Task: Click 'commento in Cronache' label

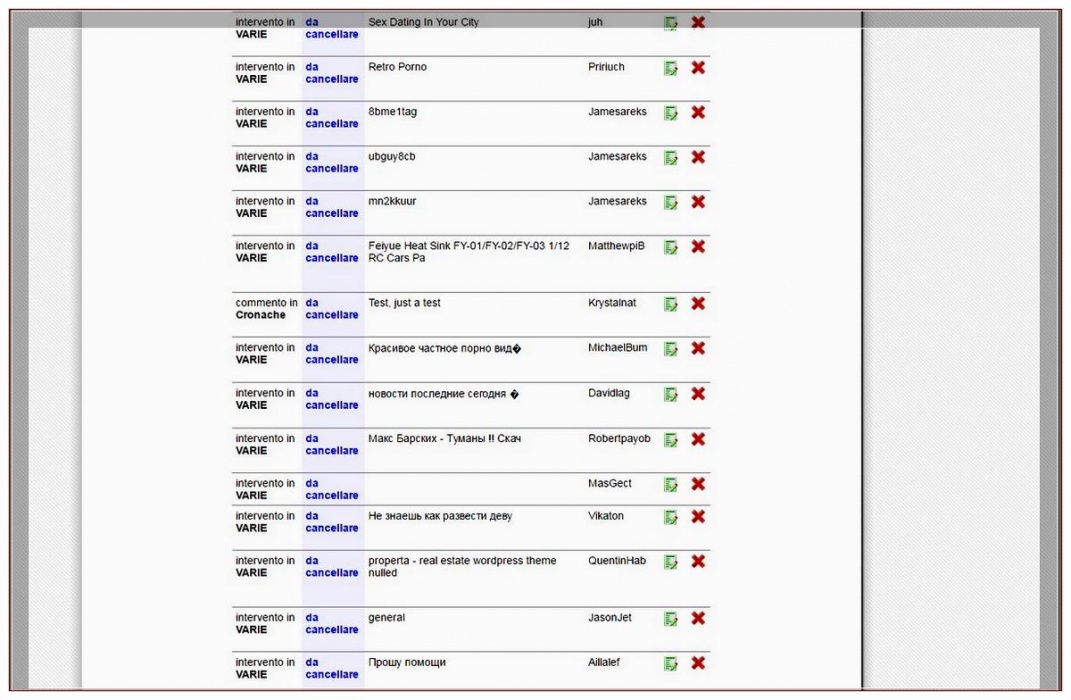Action: point(266,309)
